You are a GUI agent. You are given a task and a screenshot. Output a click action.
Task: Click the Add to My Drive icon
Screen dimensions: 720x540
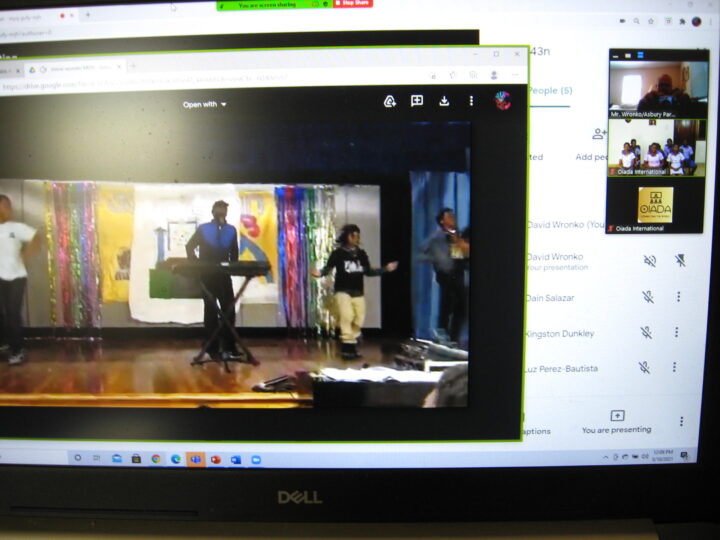pos(390,101)
